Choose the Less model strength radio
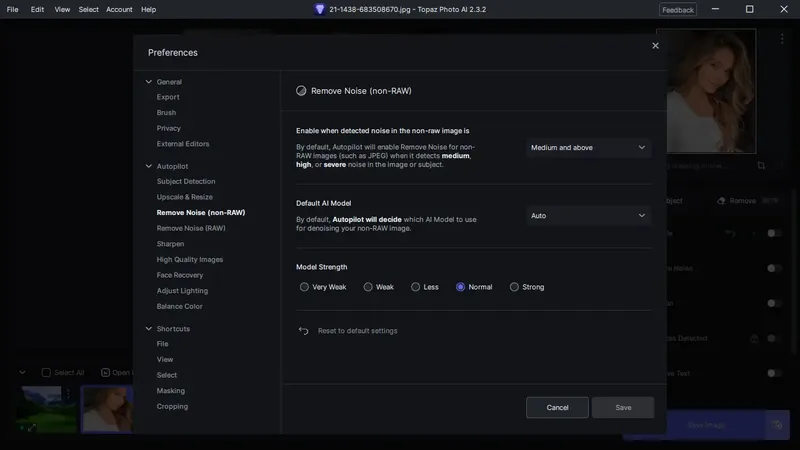 click(x=415, y=287)
